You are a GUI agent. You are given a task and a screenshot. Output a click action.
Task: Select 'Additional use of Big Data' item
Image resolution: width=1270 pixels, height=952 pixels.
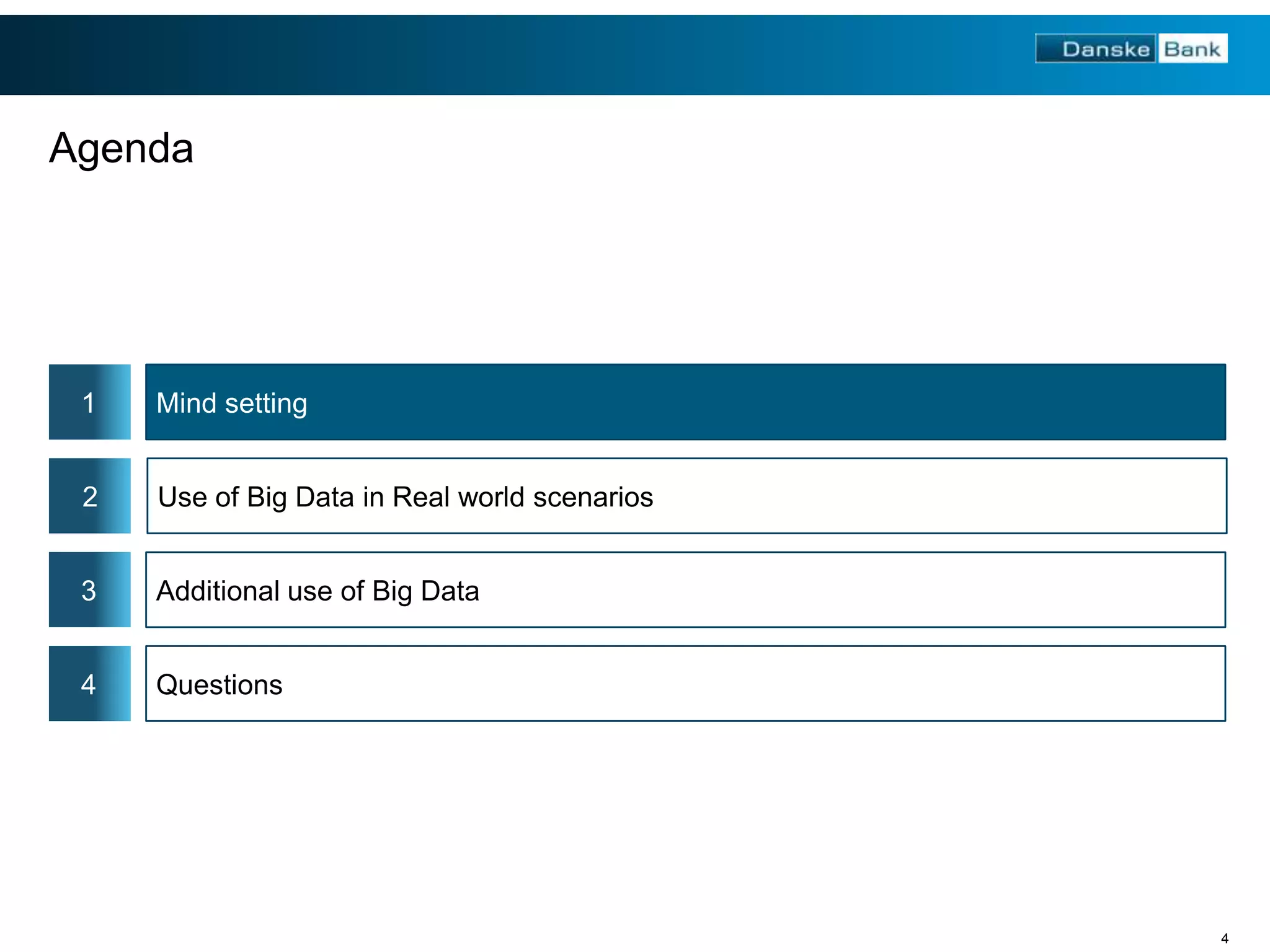tap(685, 589)
